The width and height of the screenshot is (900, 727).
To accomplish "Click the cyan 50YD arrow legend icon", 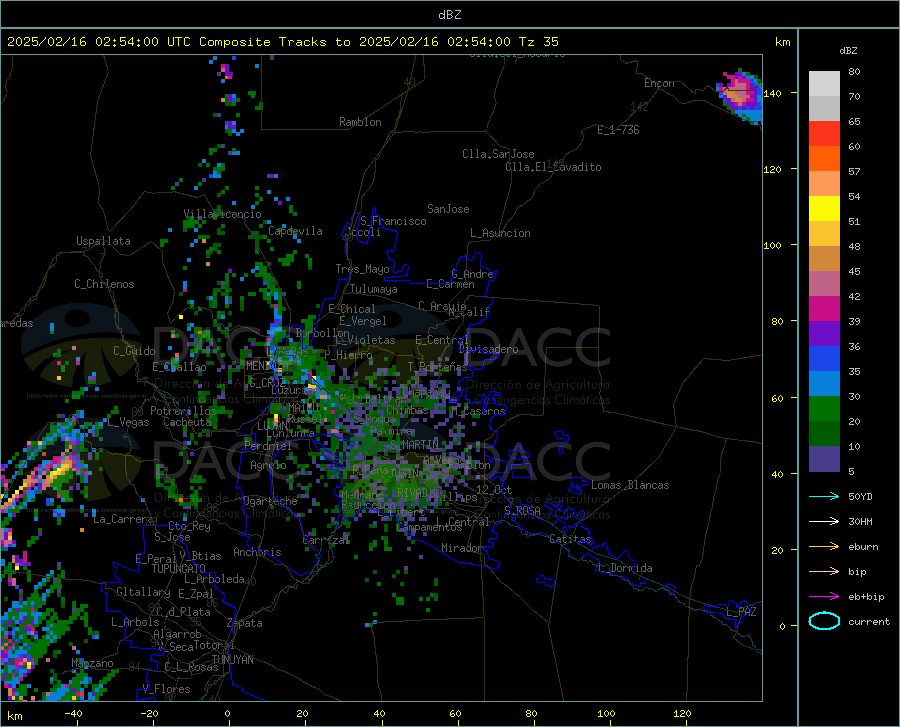I will click(x=824, y=496).
